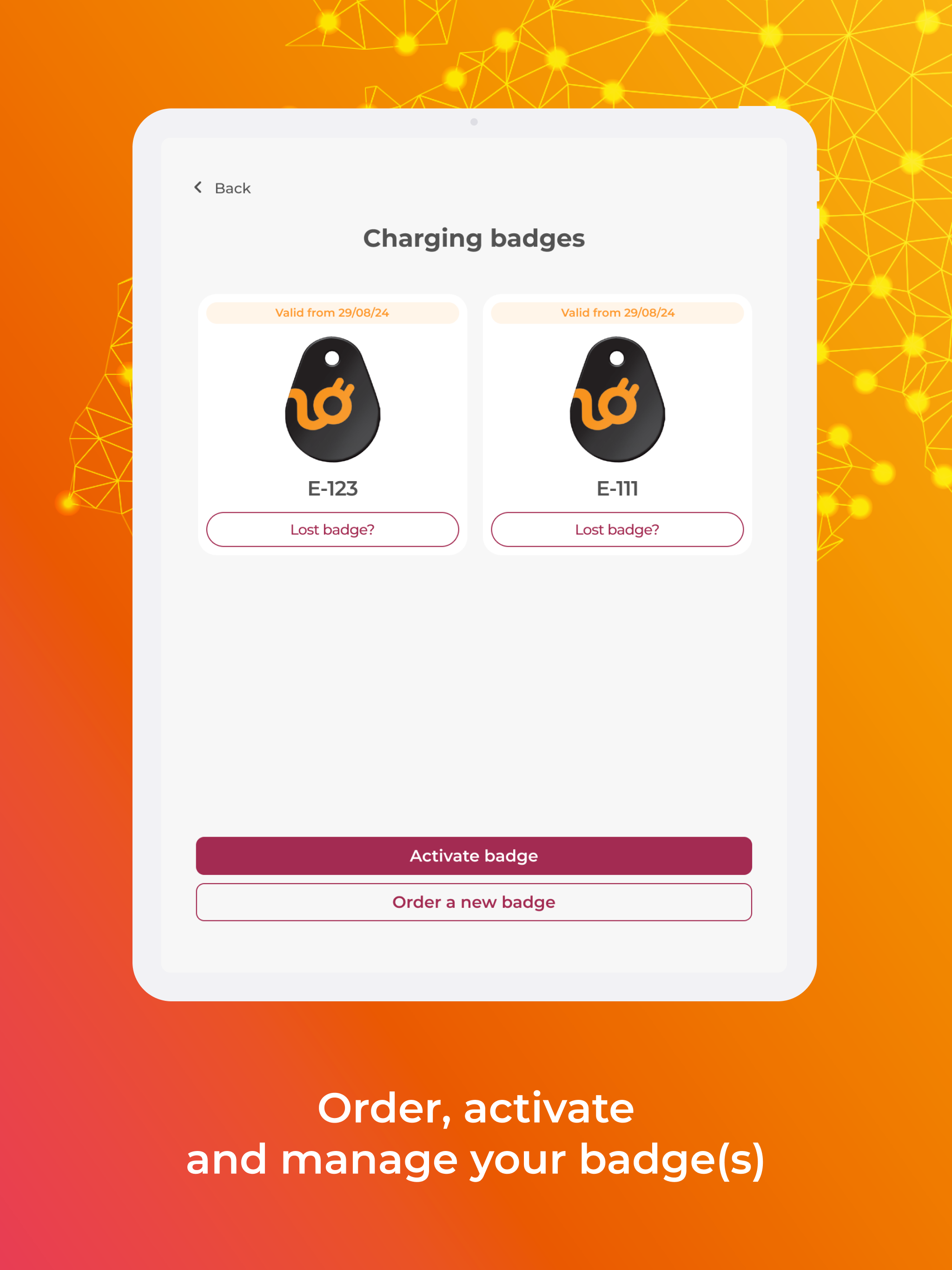
Task: Report the E-123 badge as lost
Action: point(332,529)
